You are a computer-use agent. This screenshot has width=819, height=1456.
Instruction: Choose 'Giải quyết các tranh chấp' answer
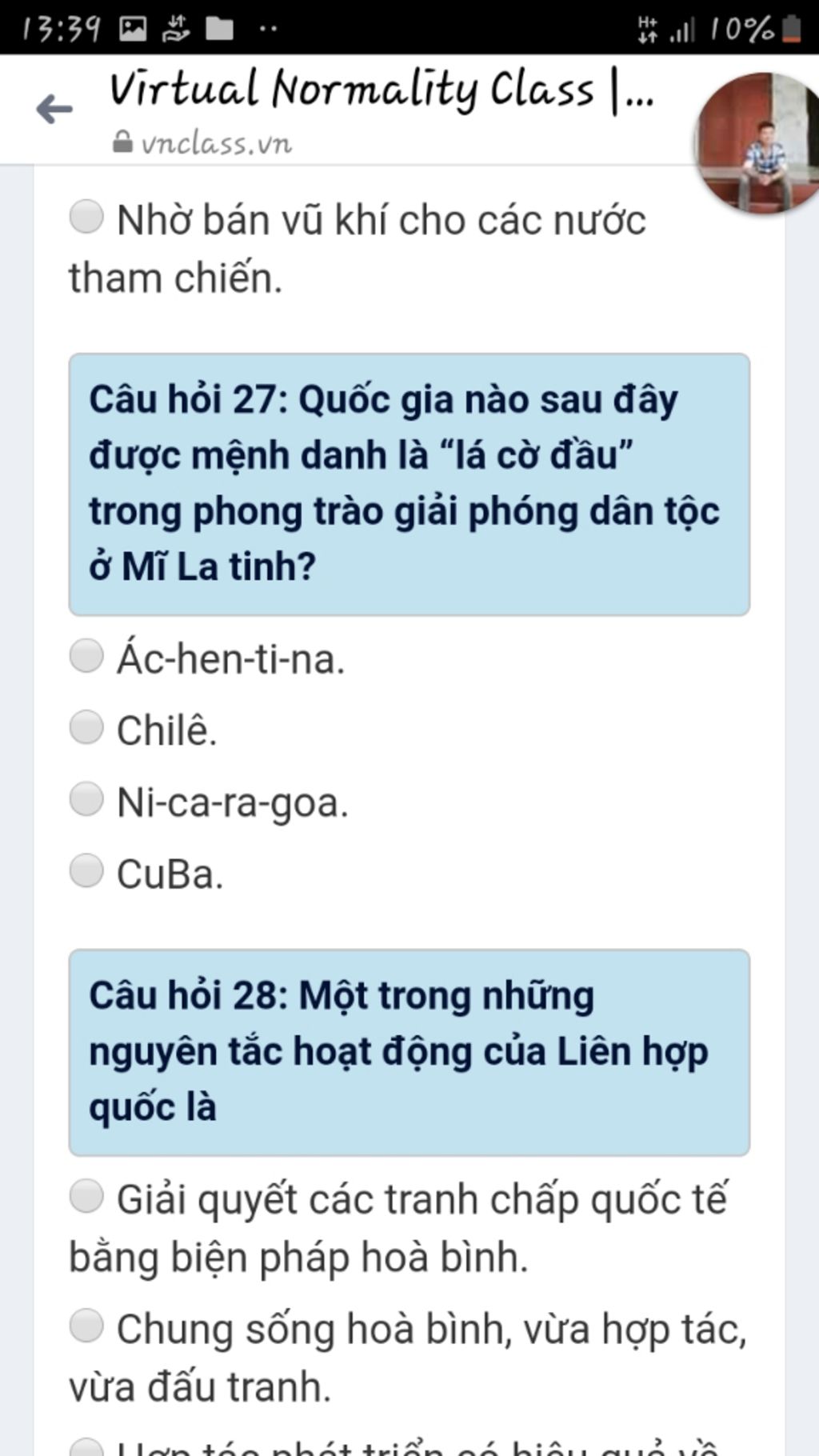click(x=86, y=1197)
